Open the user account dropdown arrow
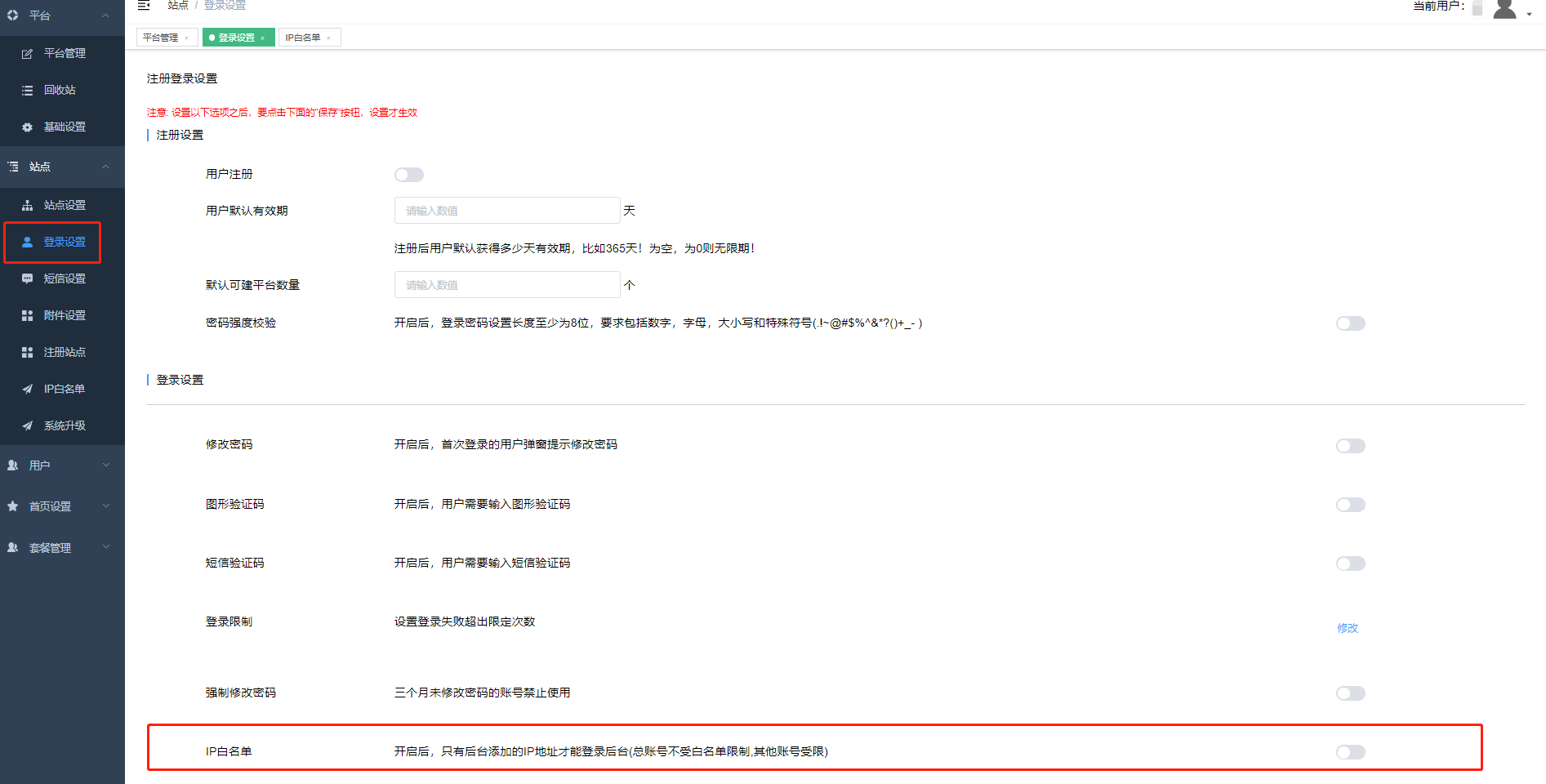 click(x=1529, y=14)
